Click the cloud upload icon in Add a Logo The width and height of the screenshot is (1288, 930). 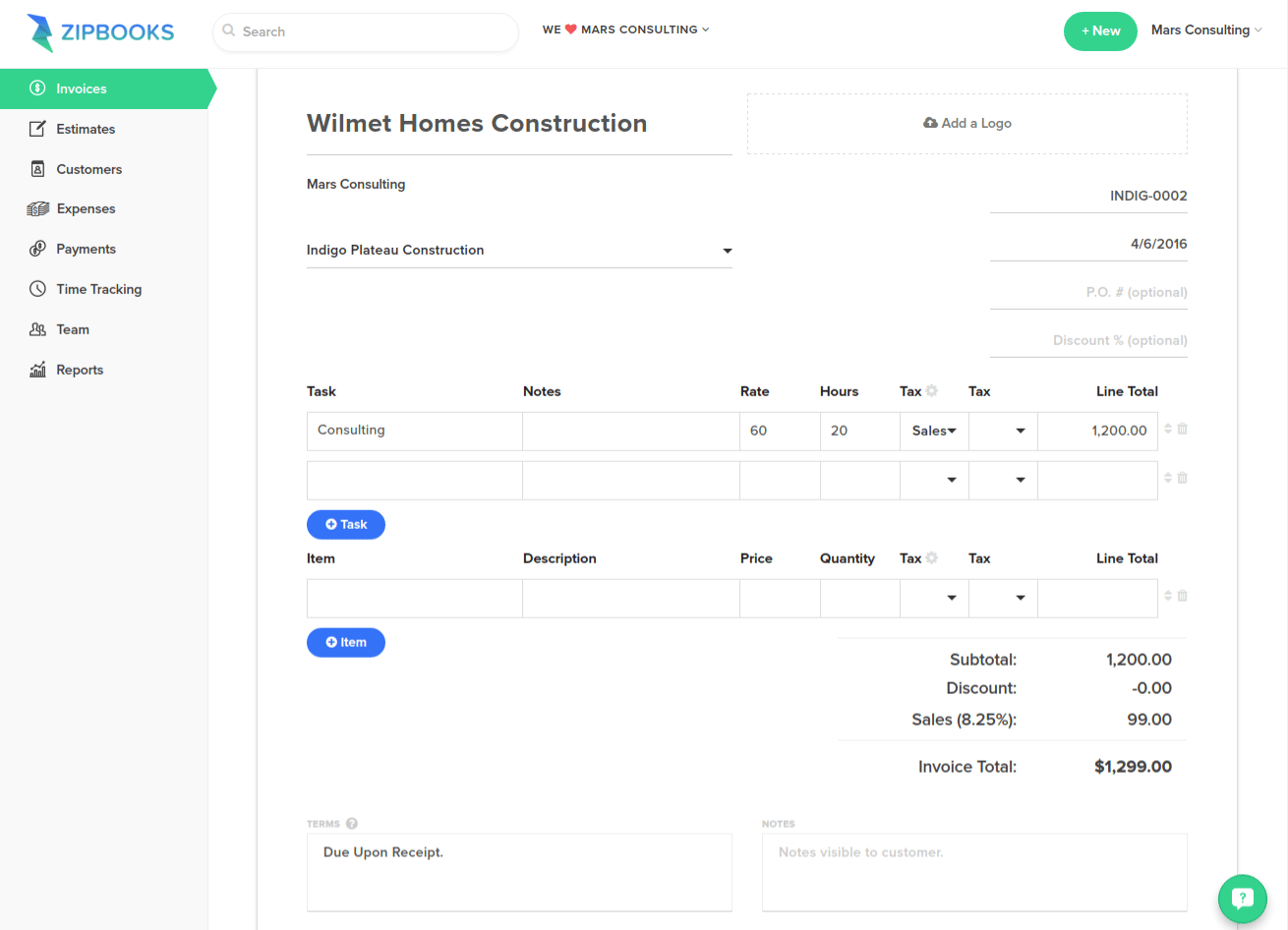coord(930,123)
